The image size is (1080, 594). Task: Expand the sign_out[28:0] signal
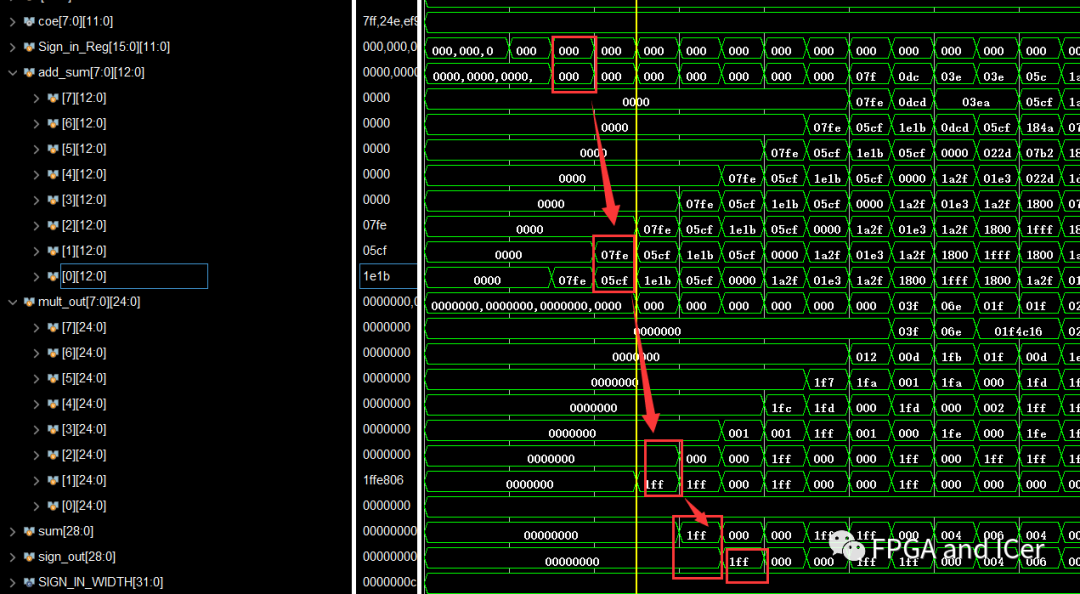click(12, 557)
